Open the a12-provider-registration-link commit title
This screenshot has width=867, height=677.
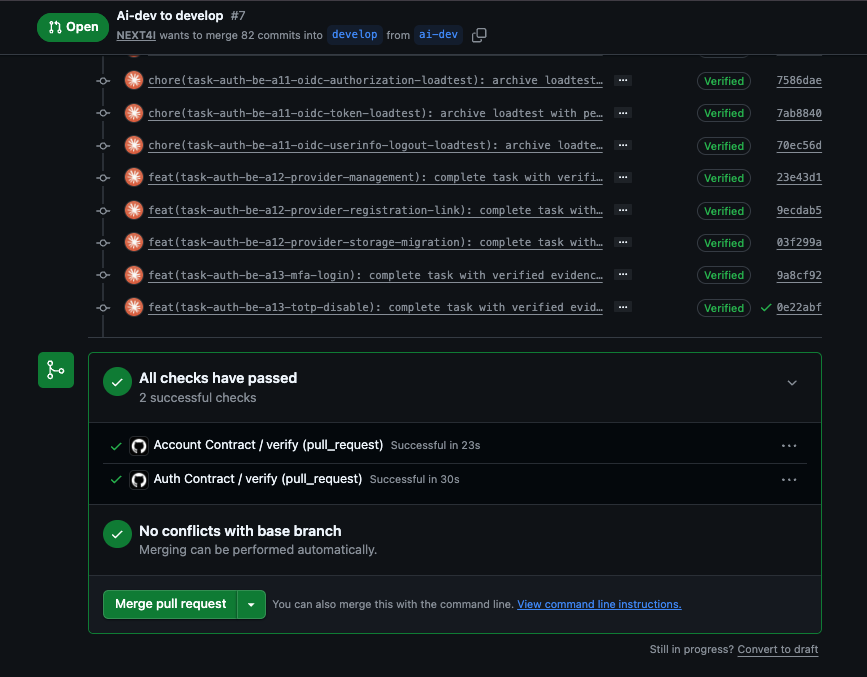[375, 211]
